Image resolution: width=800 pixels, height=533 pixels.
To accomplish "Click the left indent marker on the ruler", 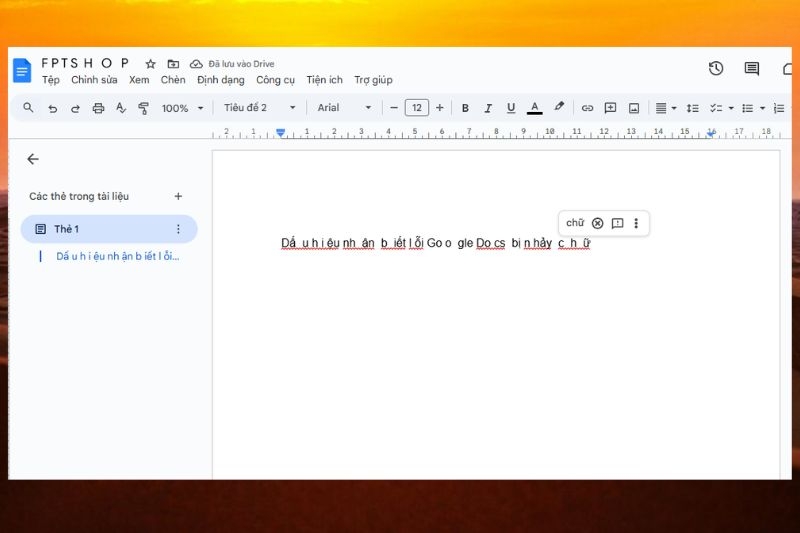I will pos(281,133).
